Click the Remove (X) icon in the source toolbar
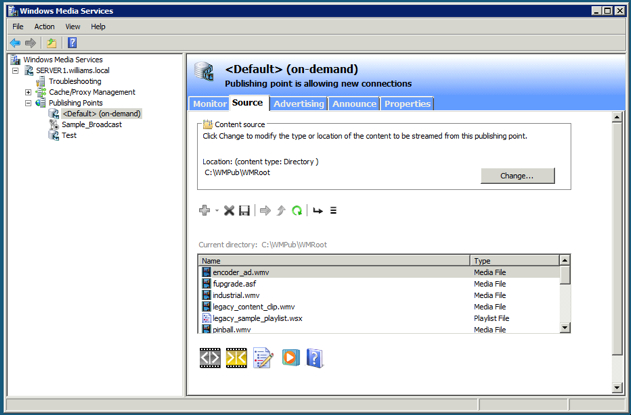This screenshot has height=415, width=631. (x=229, y=211)
